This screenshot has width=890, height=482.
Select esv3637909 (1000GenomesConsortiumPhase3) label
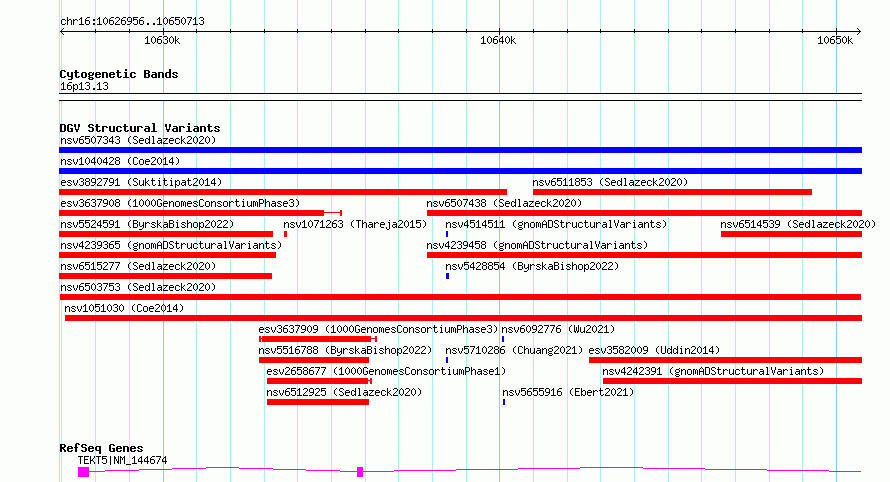(x=378, y=329)
